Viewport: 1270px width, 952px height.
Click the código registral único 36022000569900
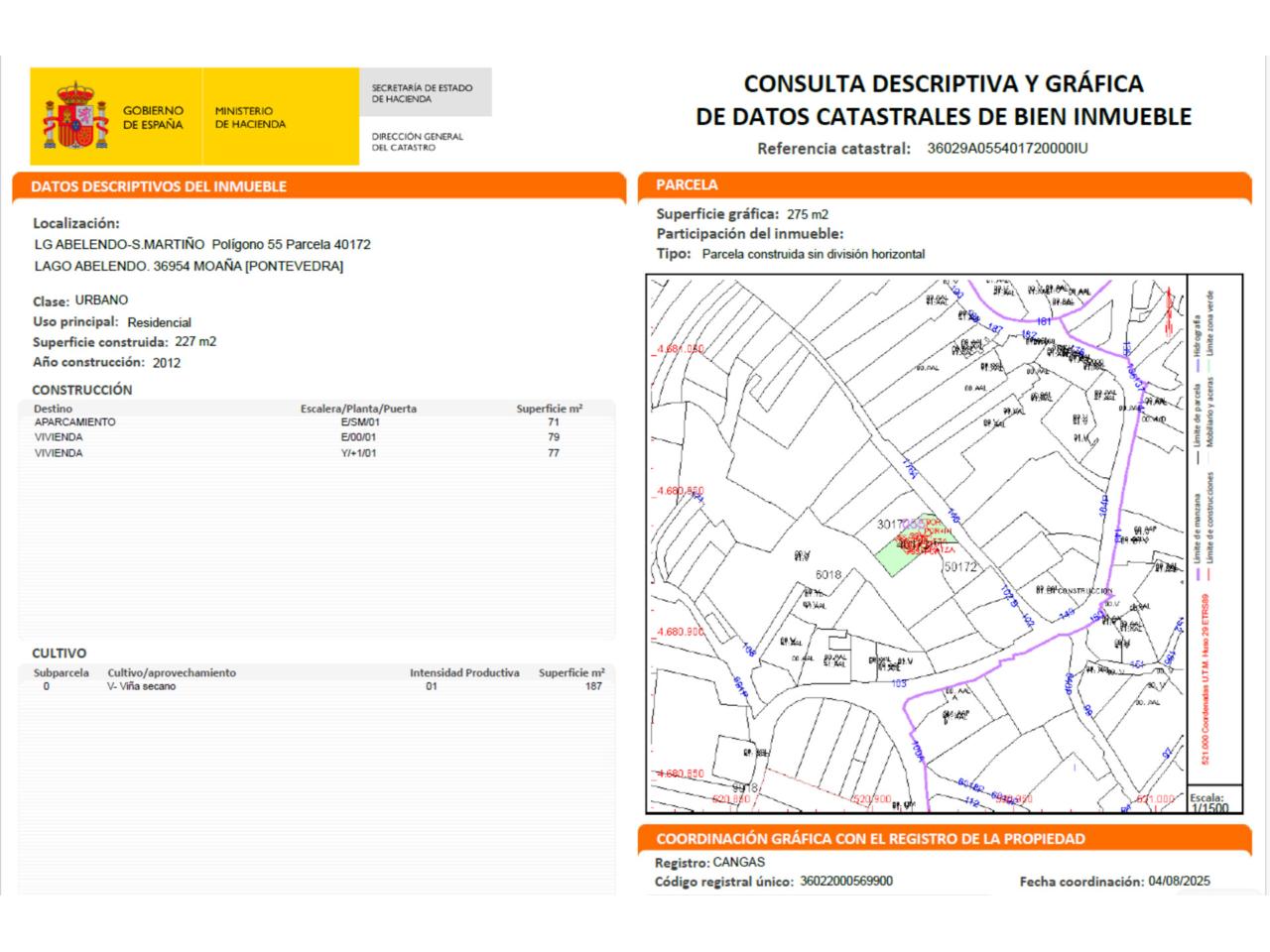(846, 881)
